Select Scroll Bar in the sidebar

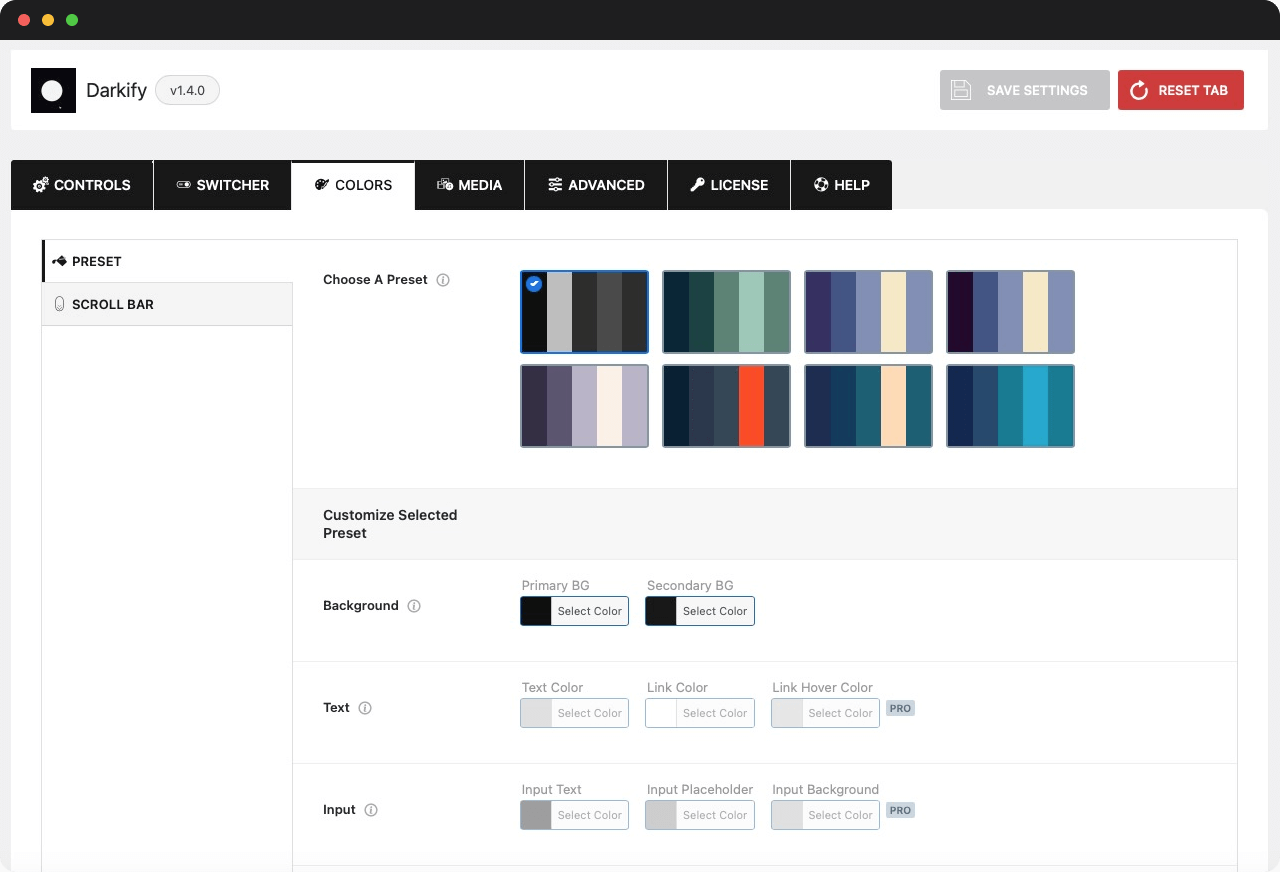111,303
